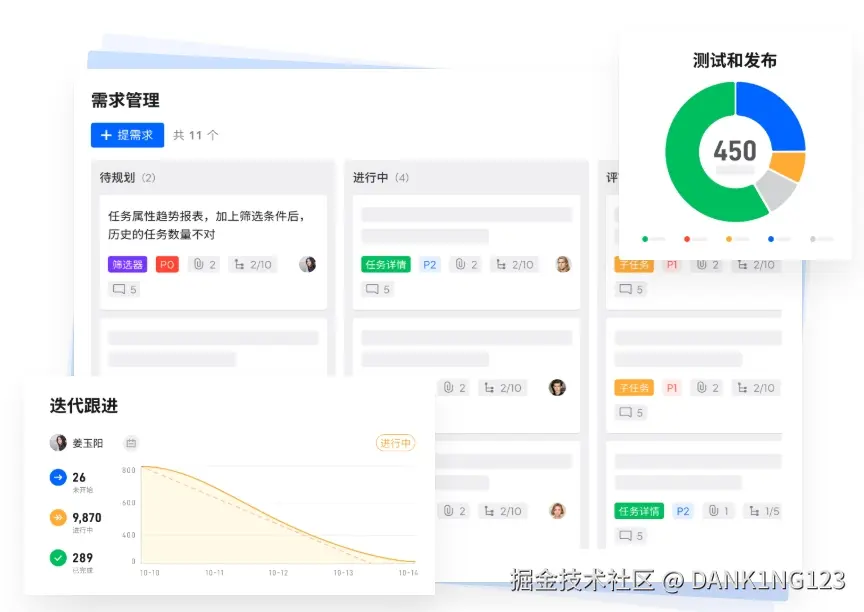864x612 pixels.
Task: Click the red P0 priority tag
Action: (167, 264)
